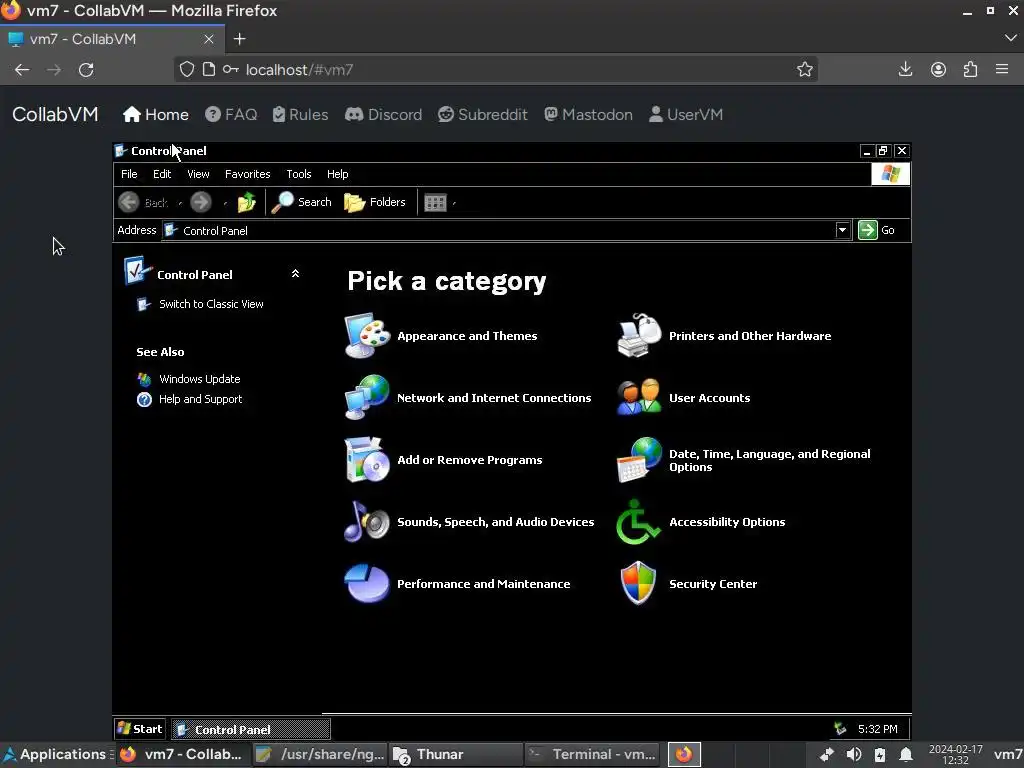Screen dimensions: 1024x768
Task: Bookmark page with the star icon
Action: 805,69
